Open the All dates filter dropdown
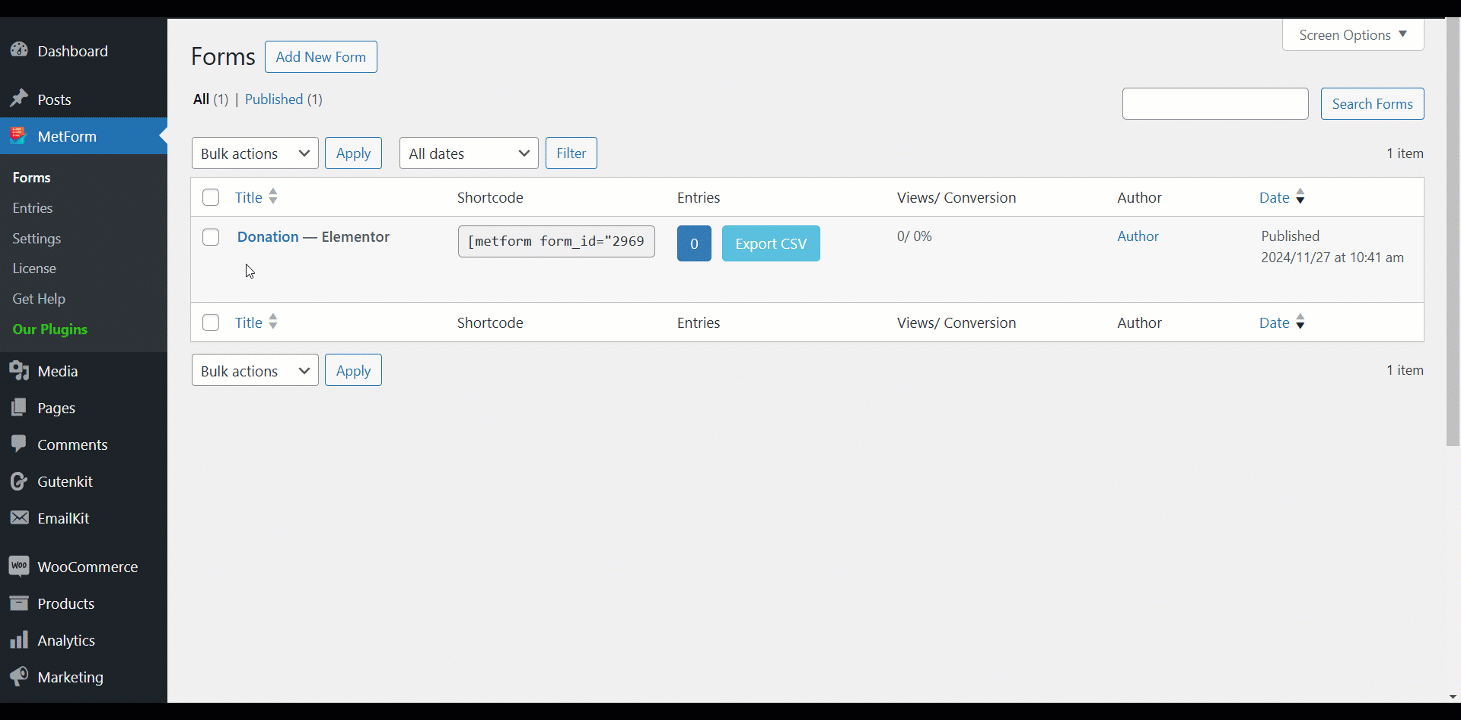This screenshot has height=720, width=1461. pyautogui.click(x=469, y=153)
